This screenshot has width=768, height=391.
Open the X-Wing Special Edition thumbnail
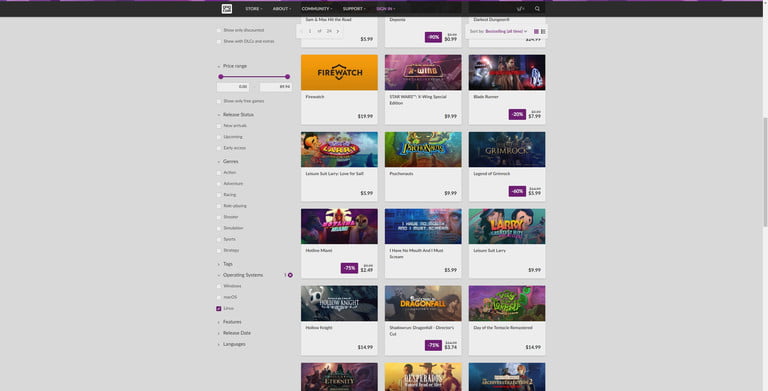click(423, 73)
